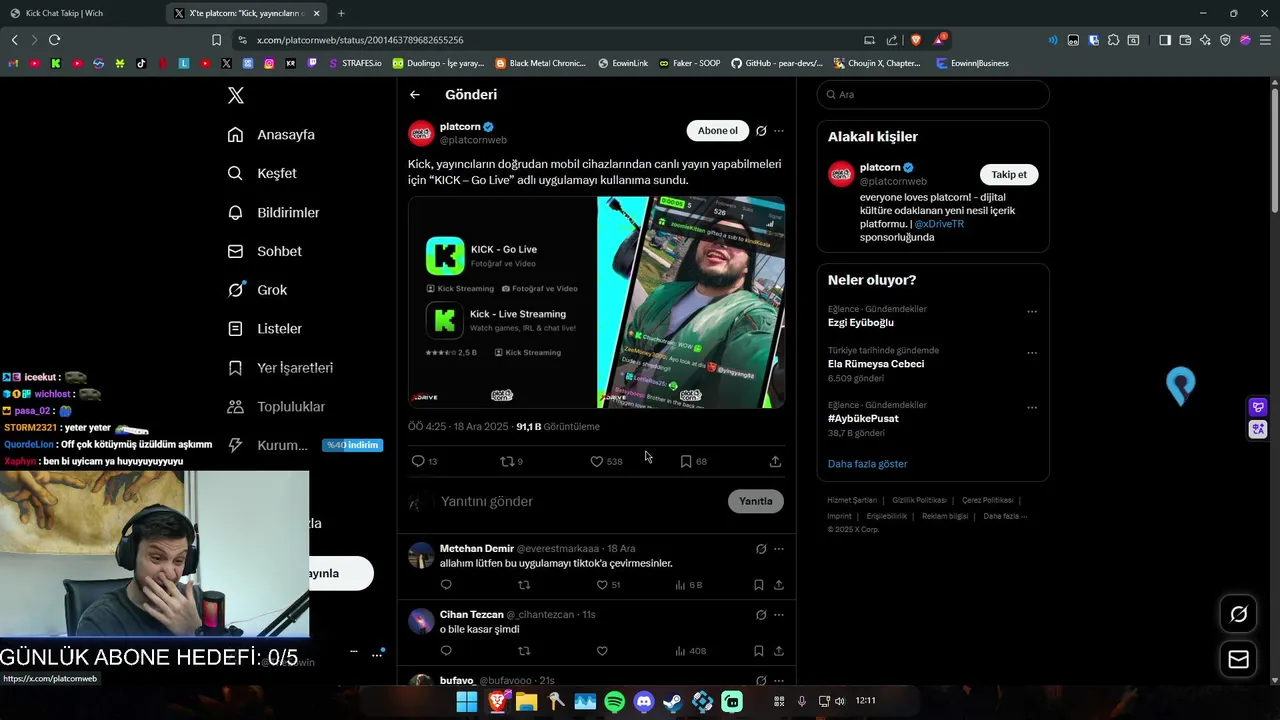This screenshot has width=1280, height=720.
Task: Click Daha fazla göster
Action: (x=867, y=464)
